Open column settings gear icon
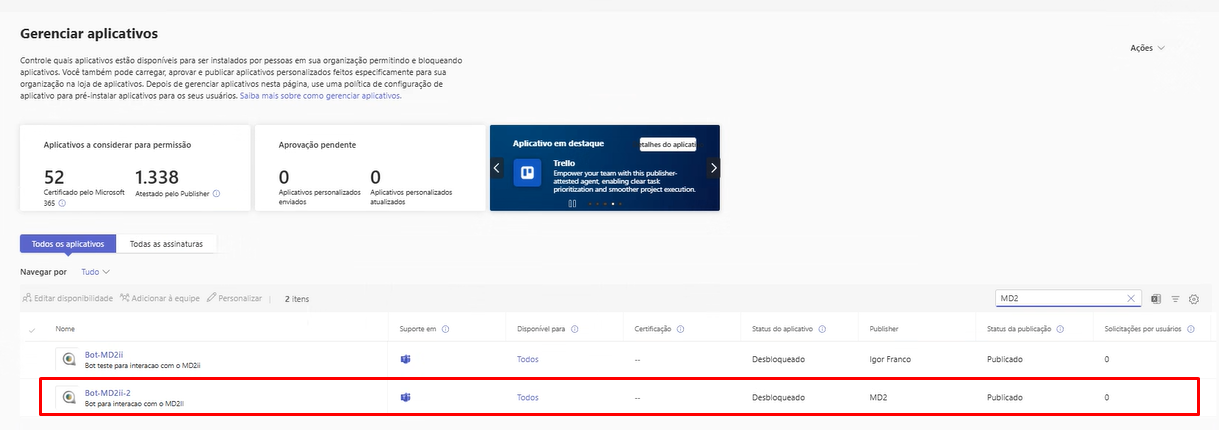This screenshot has width=1220, height=430. pyautogui.click(x=1193, y=299)
